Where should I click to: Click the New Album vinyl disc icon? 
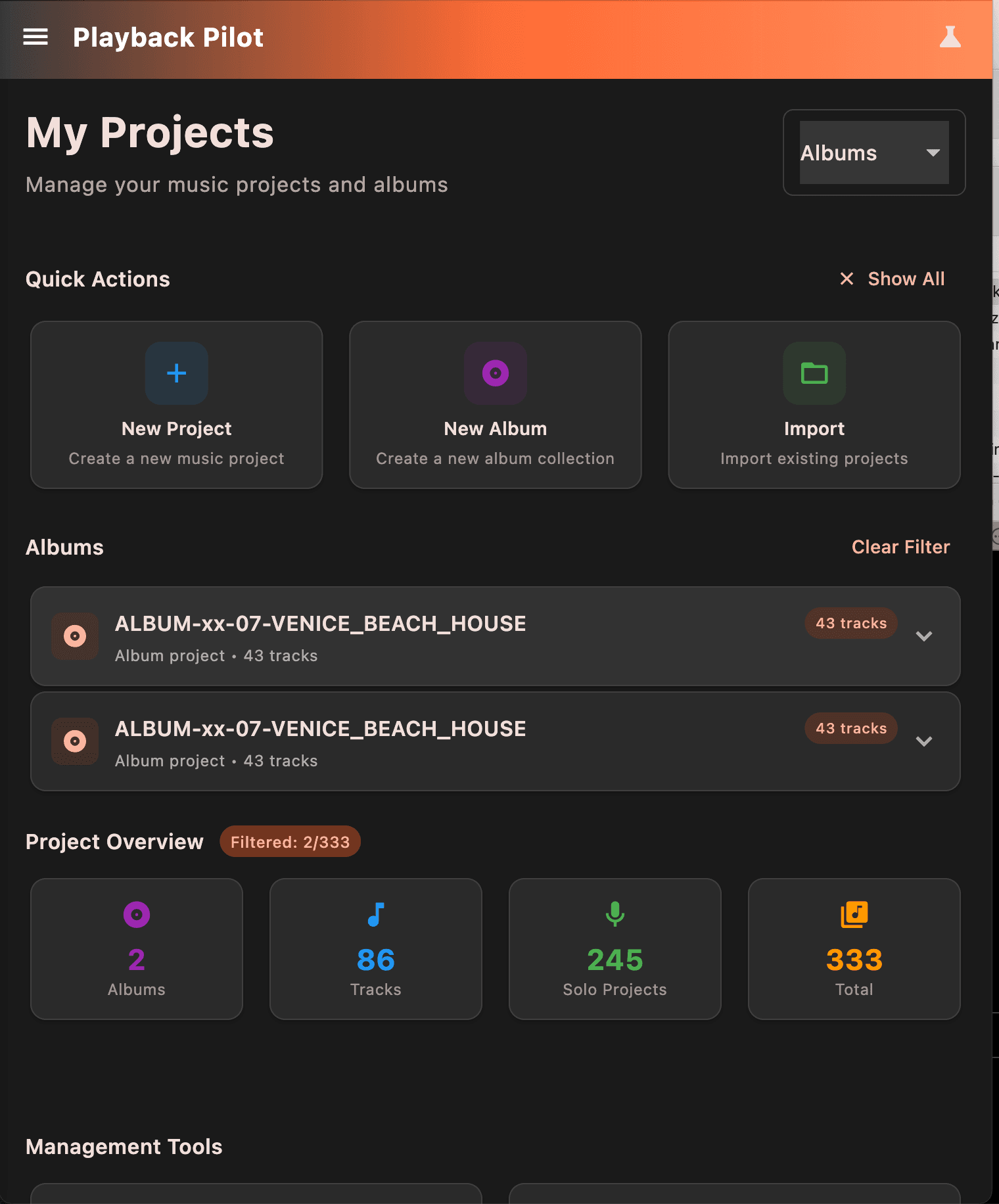click(x=495, y=373)
